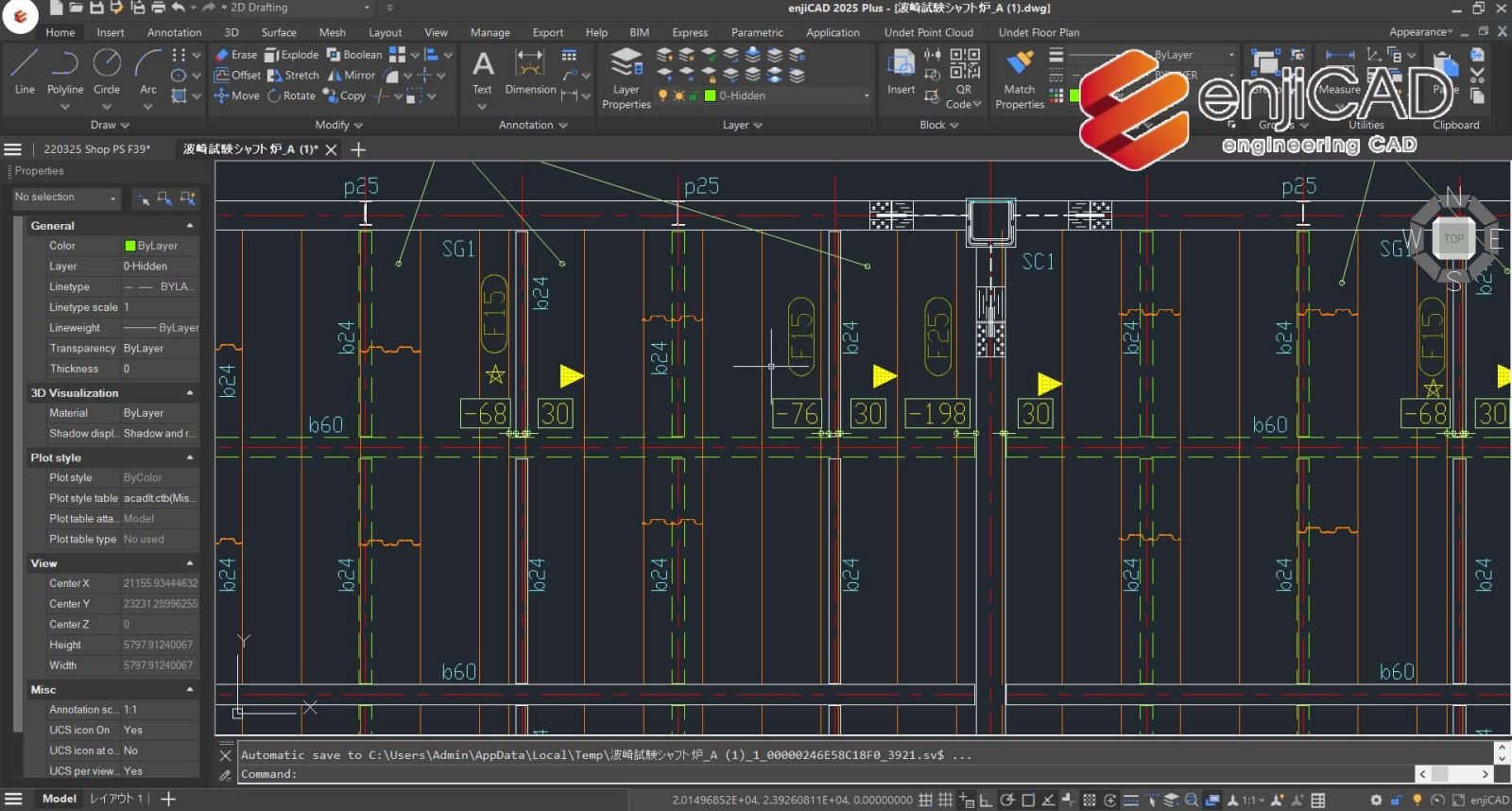Click the Insert block icon

pos(901,64)
